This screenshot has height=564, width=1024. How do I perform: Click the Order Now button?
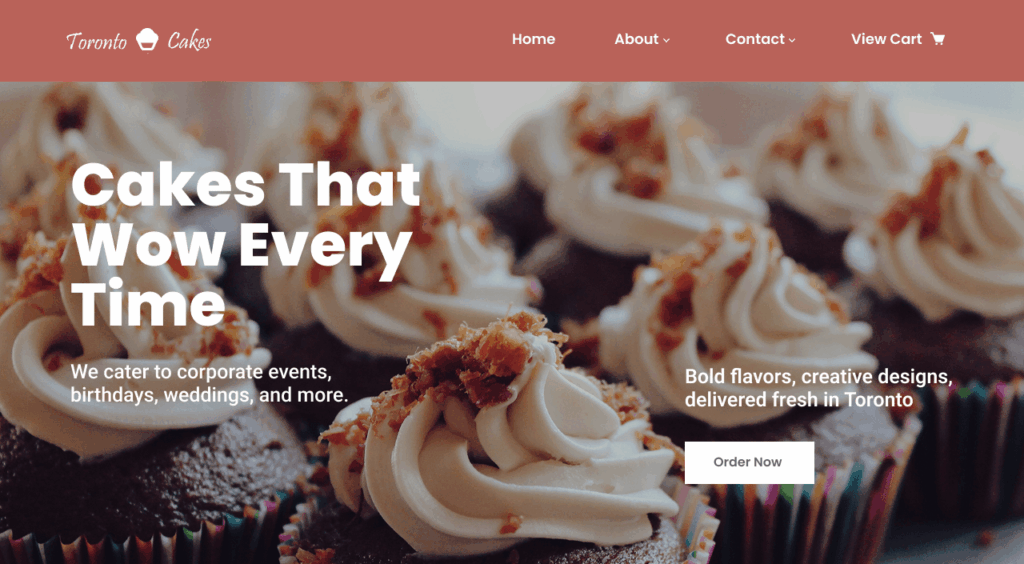click(x=749, y=462)
